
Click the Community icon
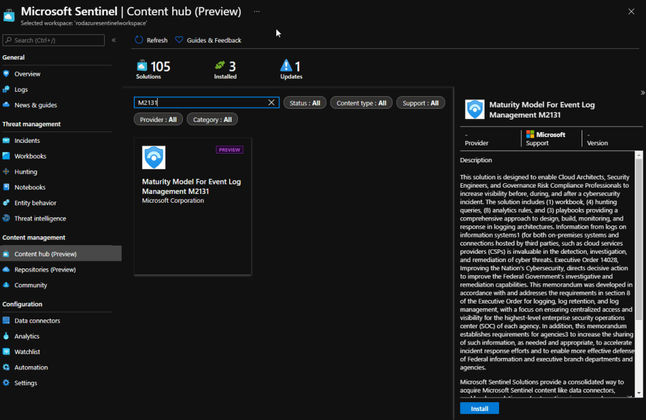point(6,285)
